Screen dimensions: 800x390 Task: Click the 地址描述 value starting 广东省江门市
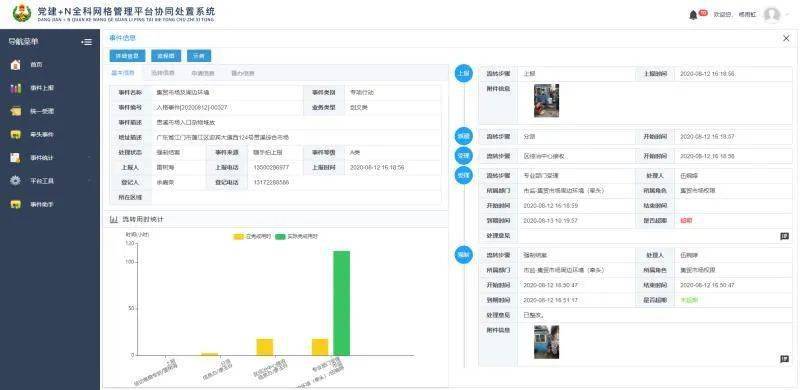(222, 138)
